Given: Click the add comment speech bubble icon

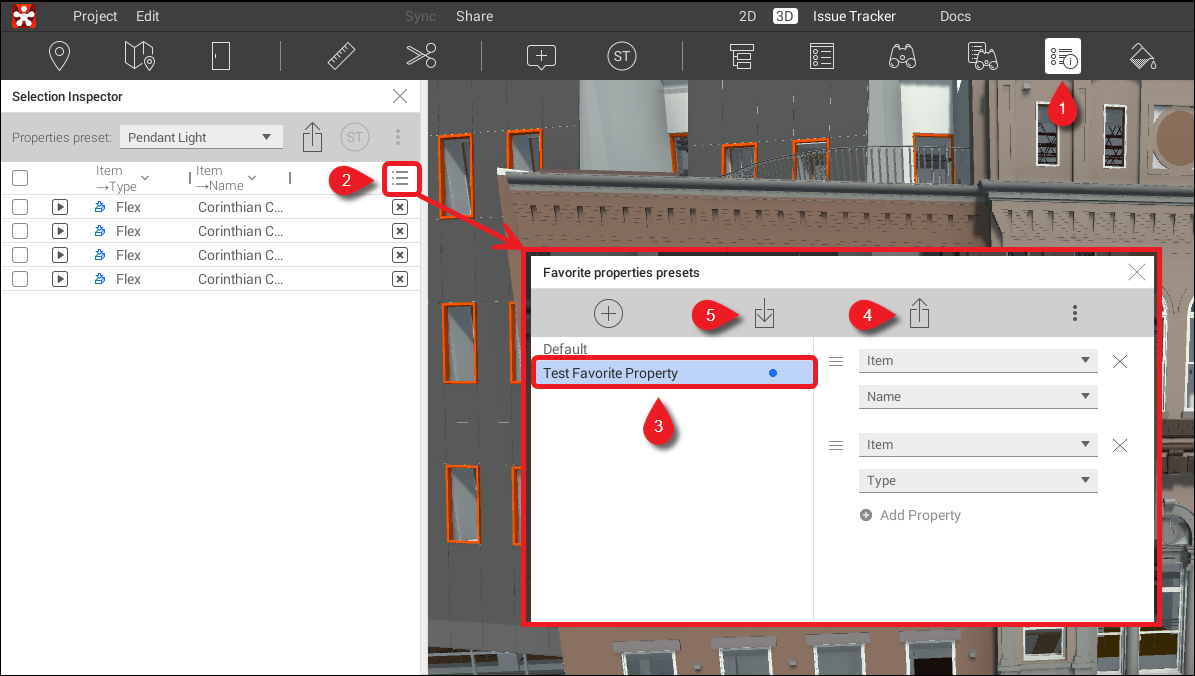Looking at the screenshot, I should pyautogui.click(x=541, y=56).
